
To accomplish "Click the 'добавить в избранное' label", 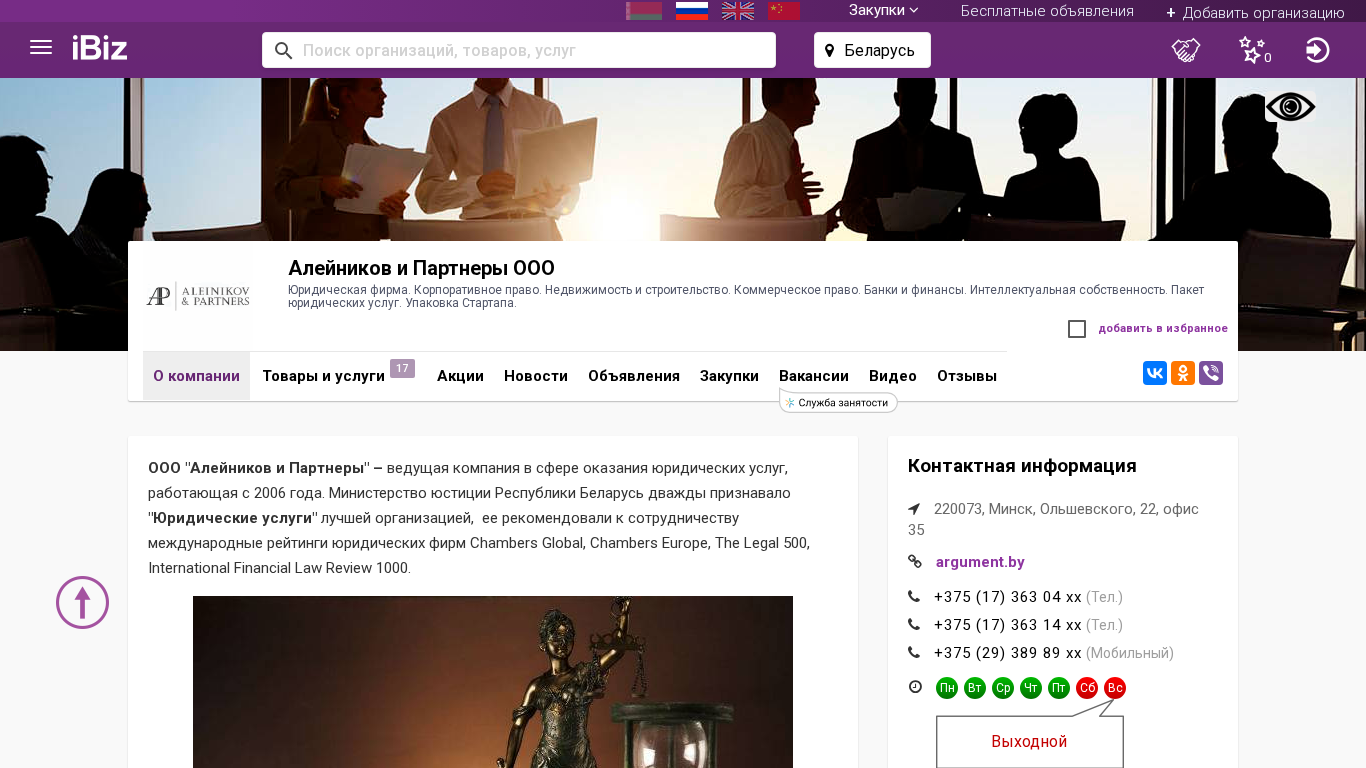I will 1163,328.
